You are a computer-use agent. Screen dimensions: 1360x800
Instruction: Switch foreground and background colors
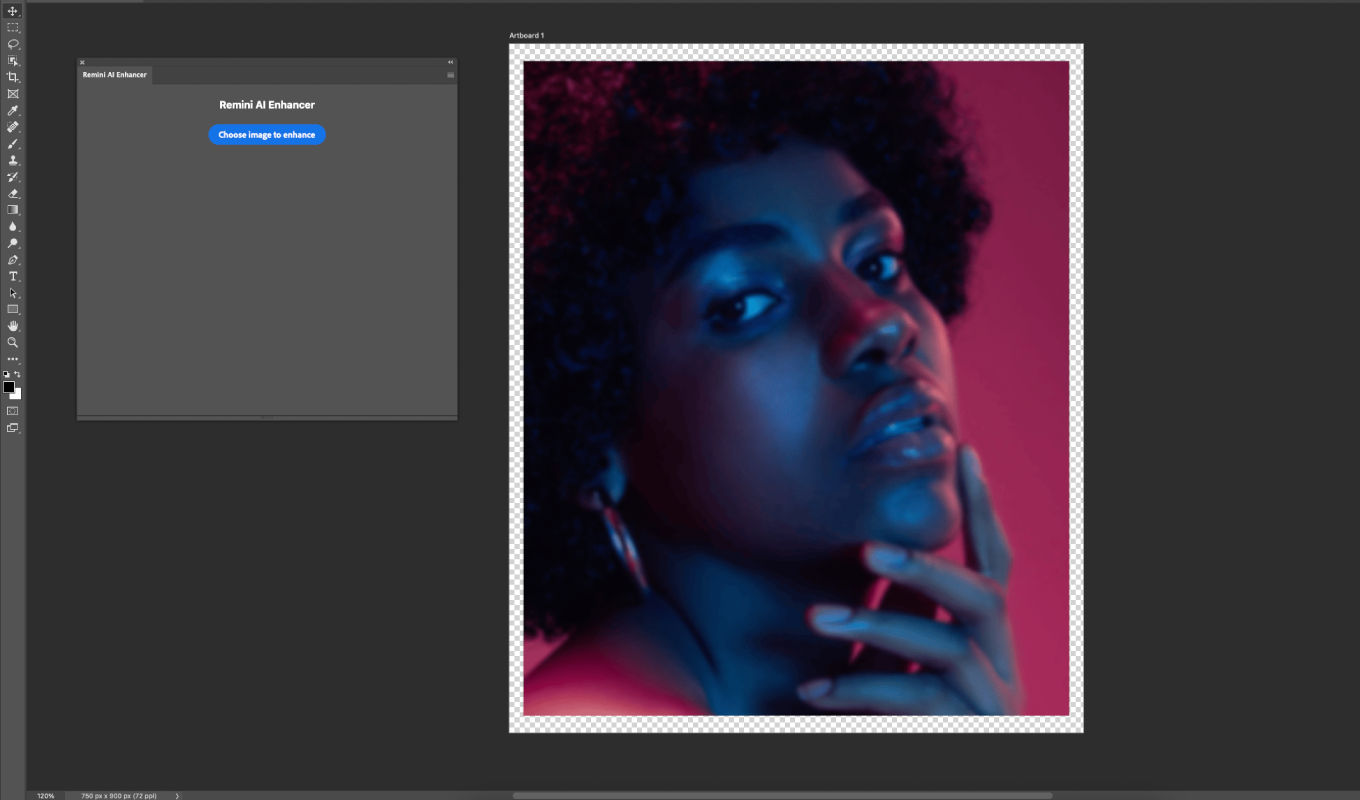tap(17, 374)
